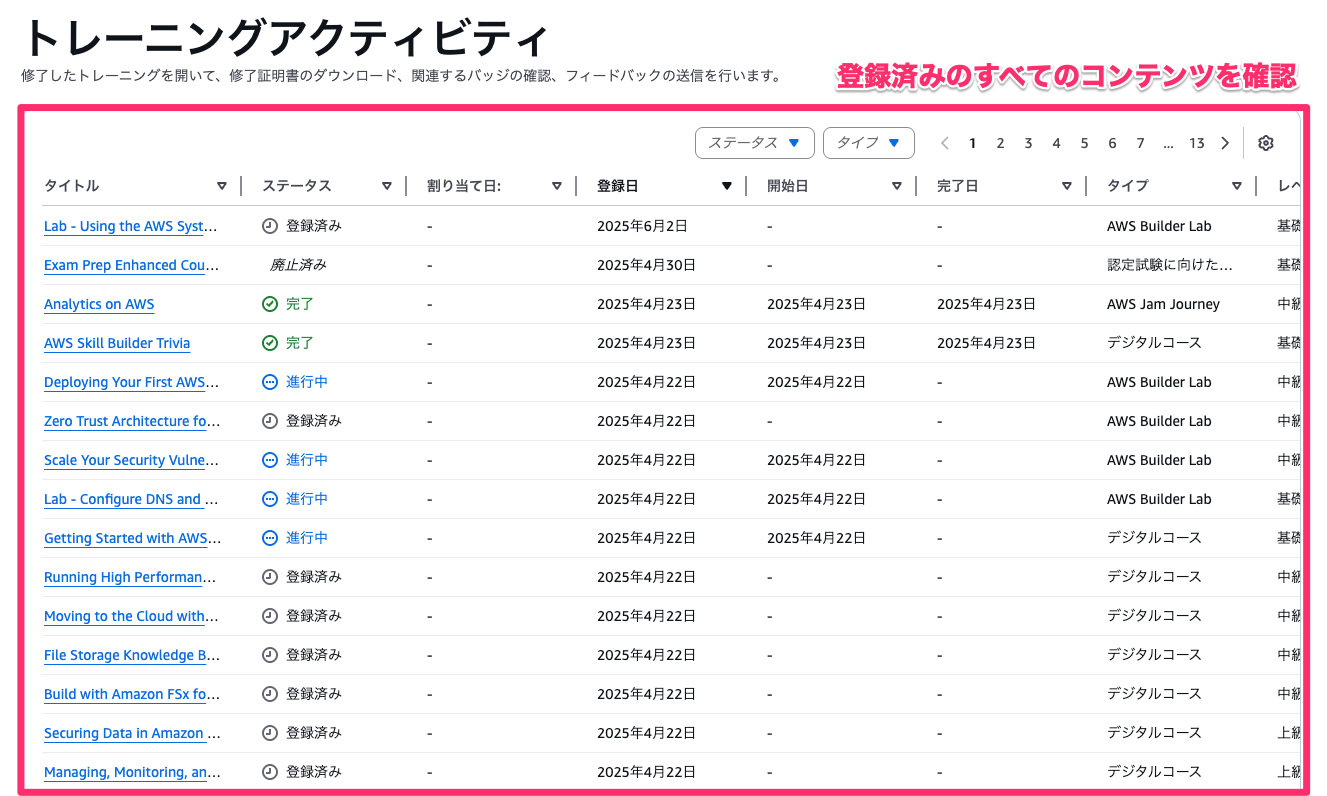The image size is (1327, 796).
Task: Click in-progress icon in Getting Started with AWS row
Action: tap(270, 538)
